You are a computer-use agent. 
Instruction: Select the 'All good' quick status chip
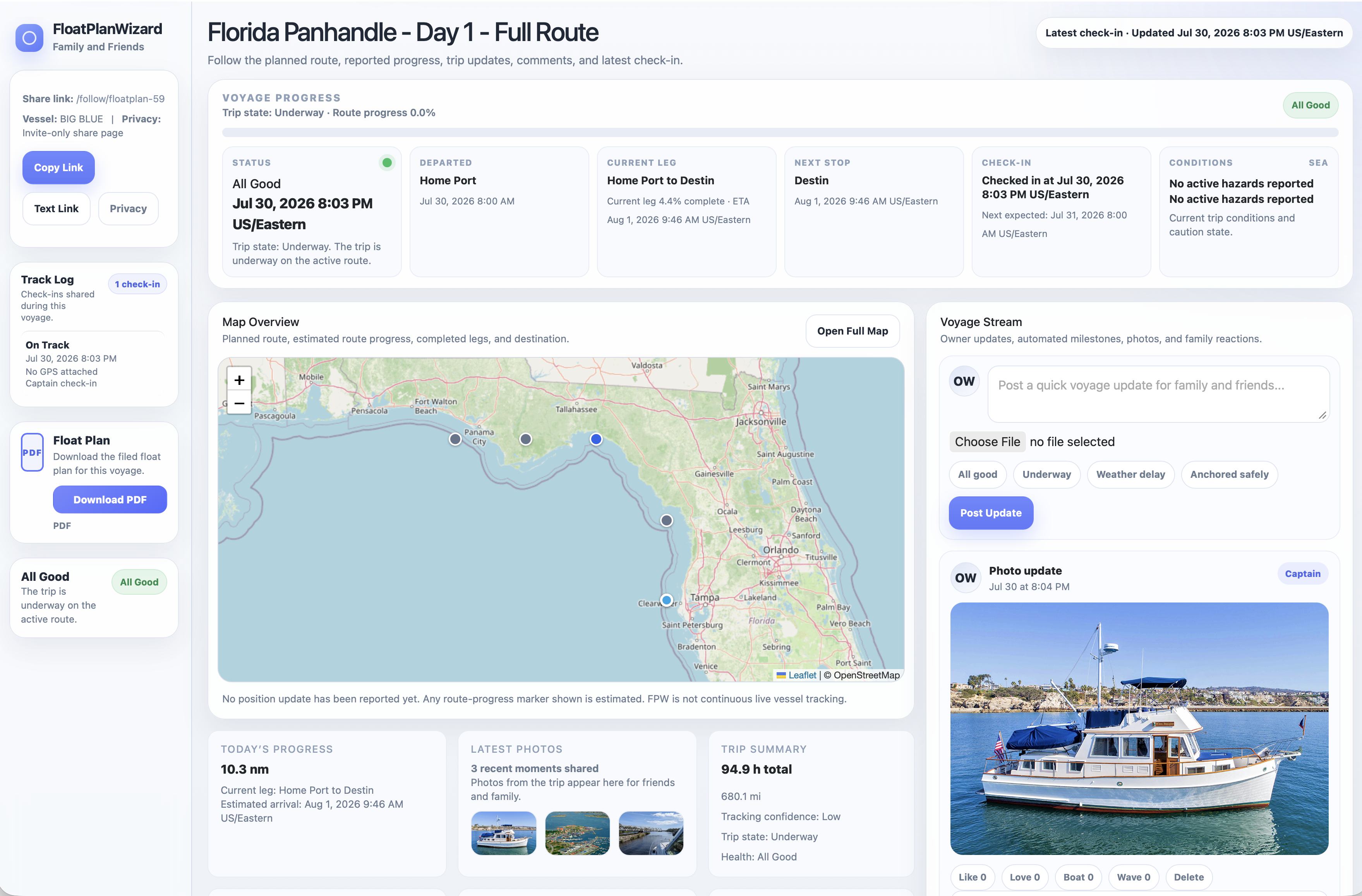(x=978, y=475)
